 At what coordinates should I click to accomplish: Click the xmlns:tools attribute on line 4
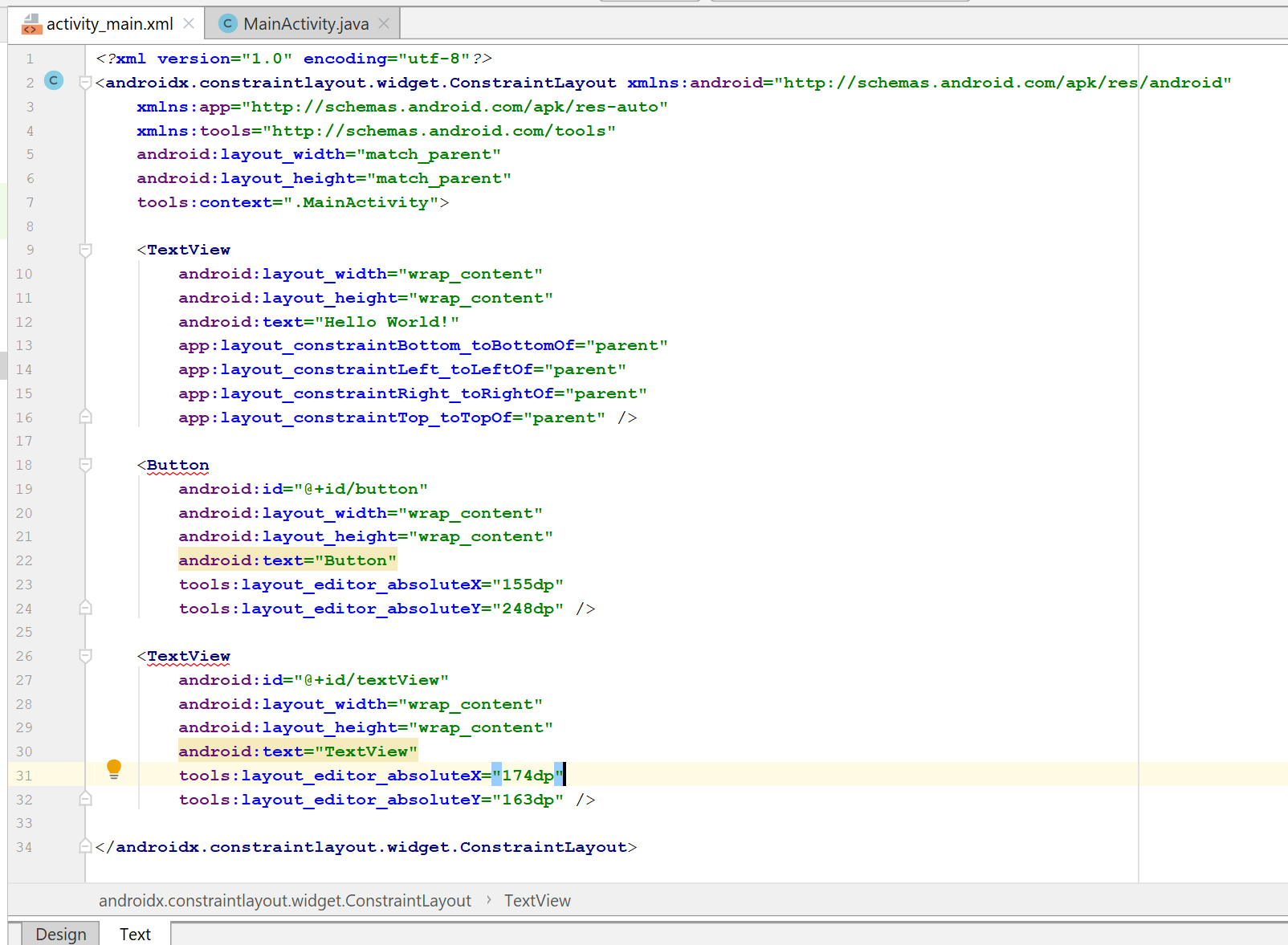pos(376,131)
